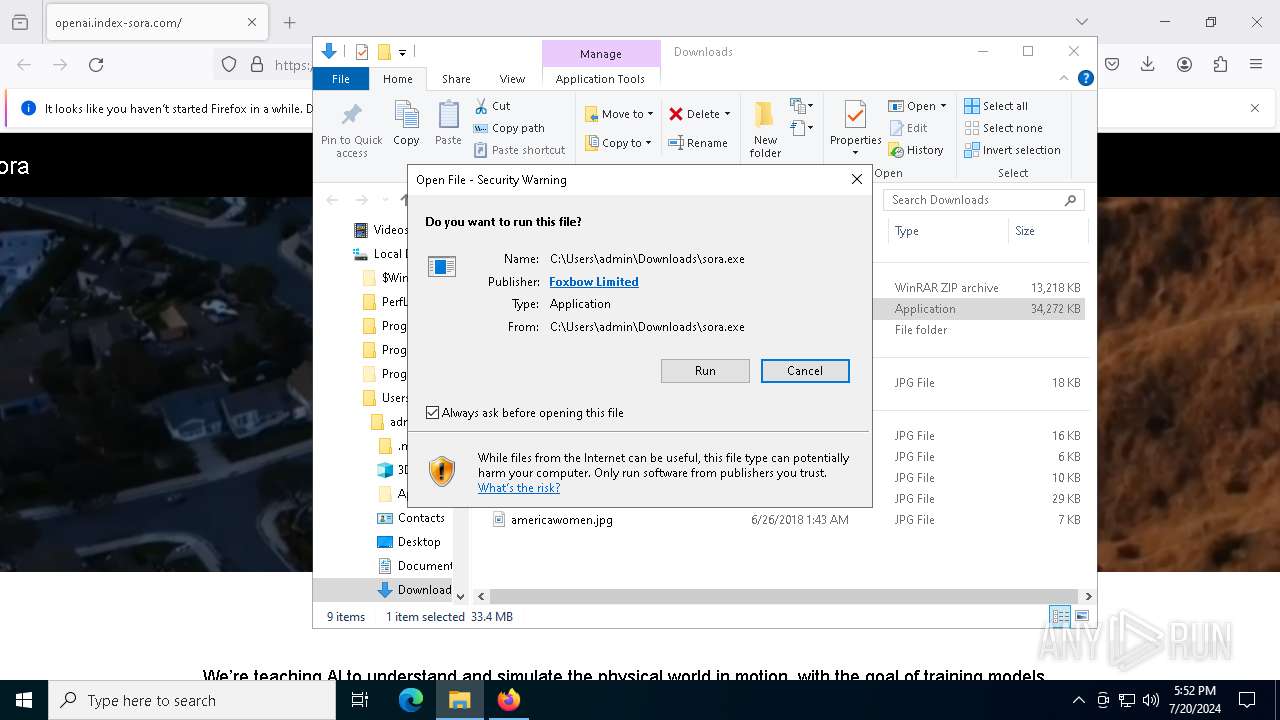This screenshot has width=1280, height=720.
Task: Open Firefox downloads arrow icon
Action: click(x=1148, y=64)
